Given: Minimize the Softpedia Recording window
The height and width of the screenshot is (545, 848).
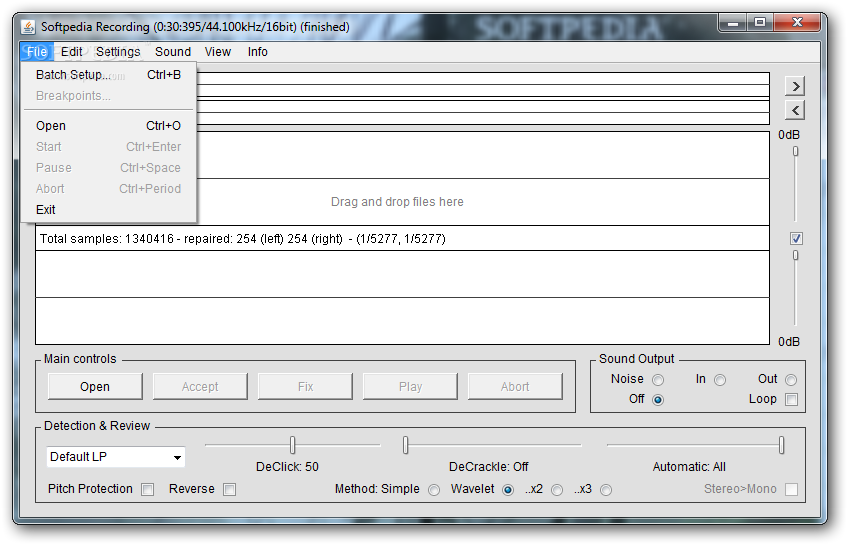Looking at the screenshot, I should [733, 23].
